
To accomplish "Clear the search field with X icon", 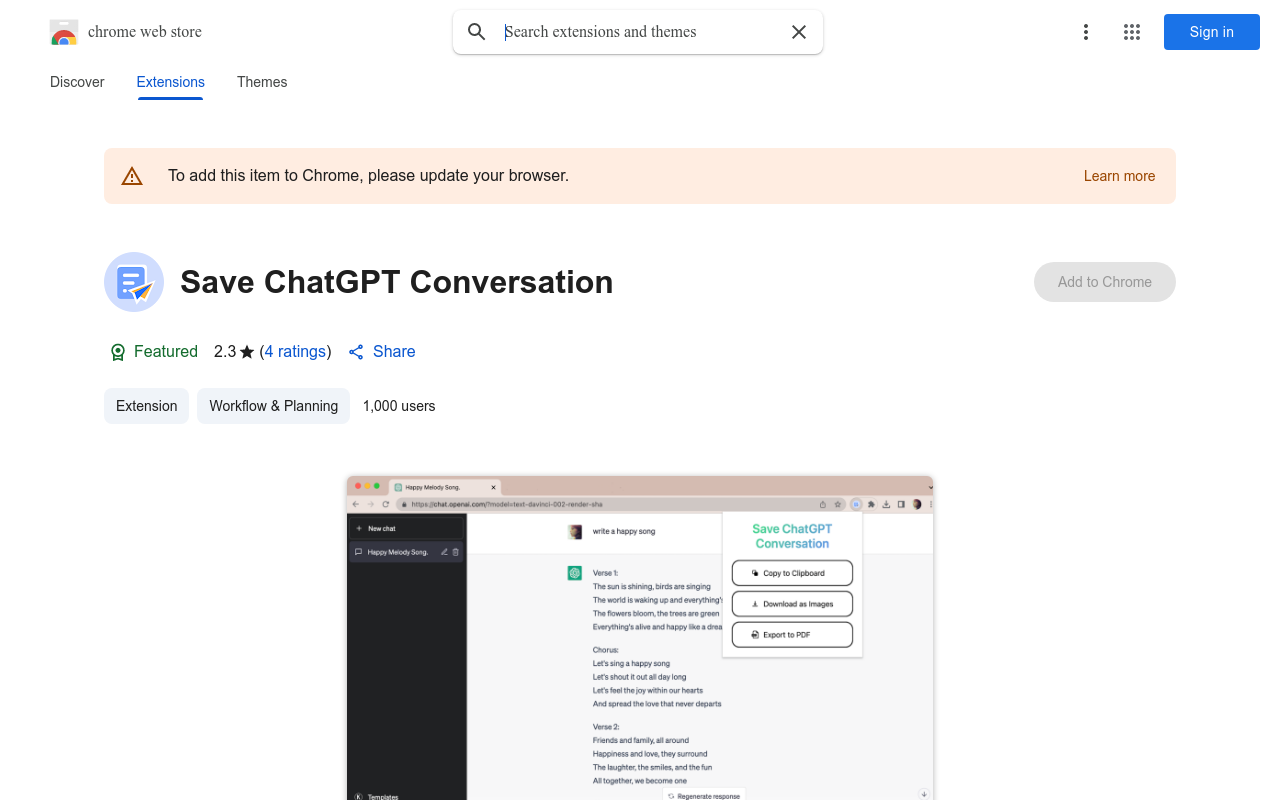I will pyautogui.click(x=799, y=32).
